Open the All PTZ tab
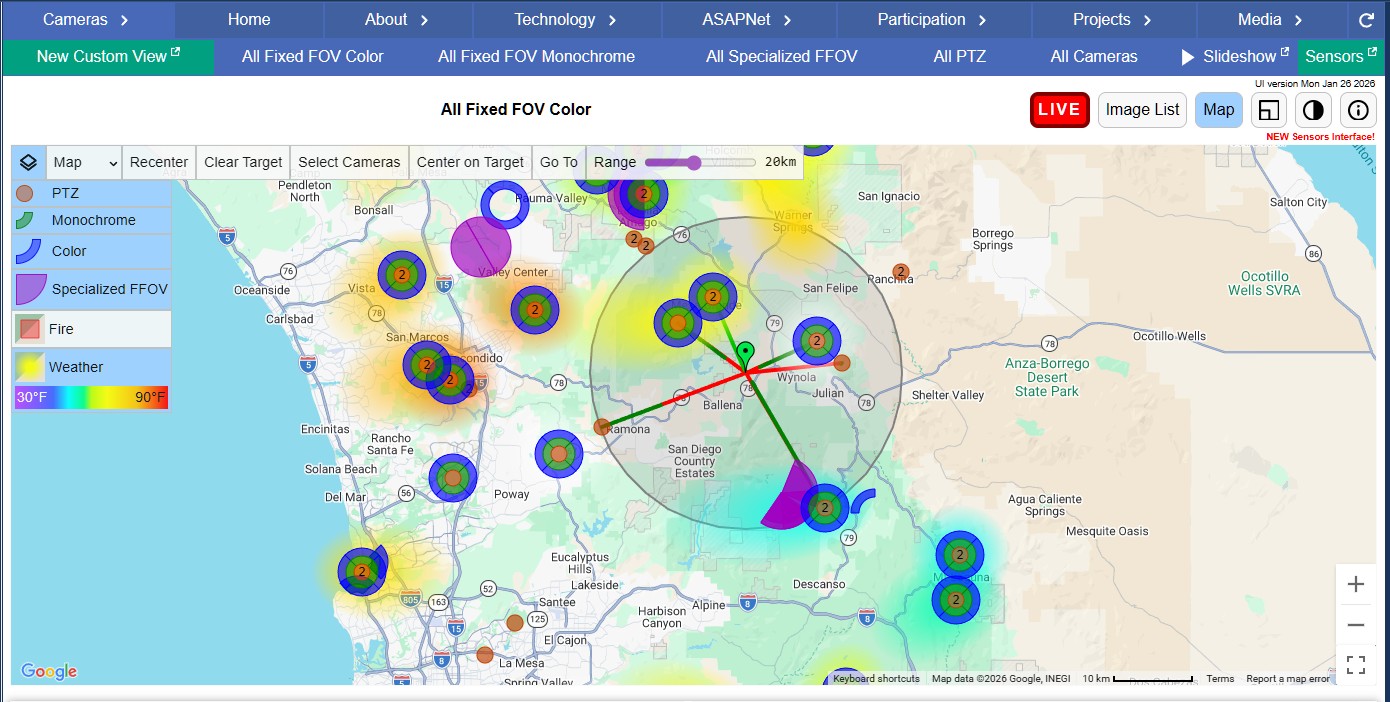 point(959,56)
